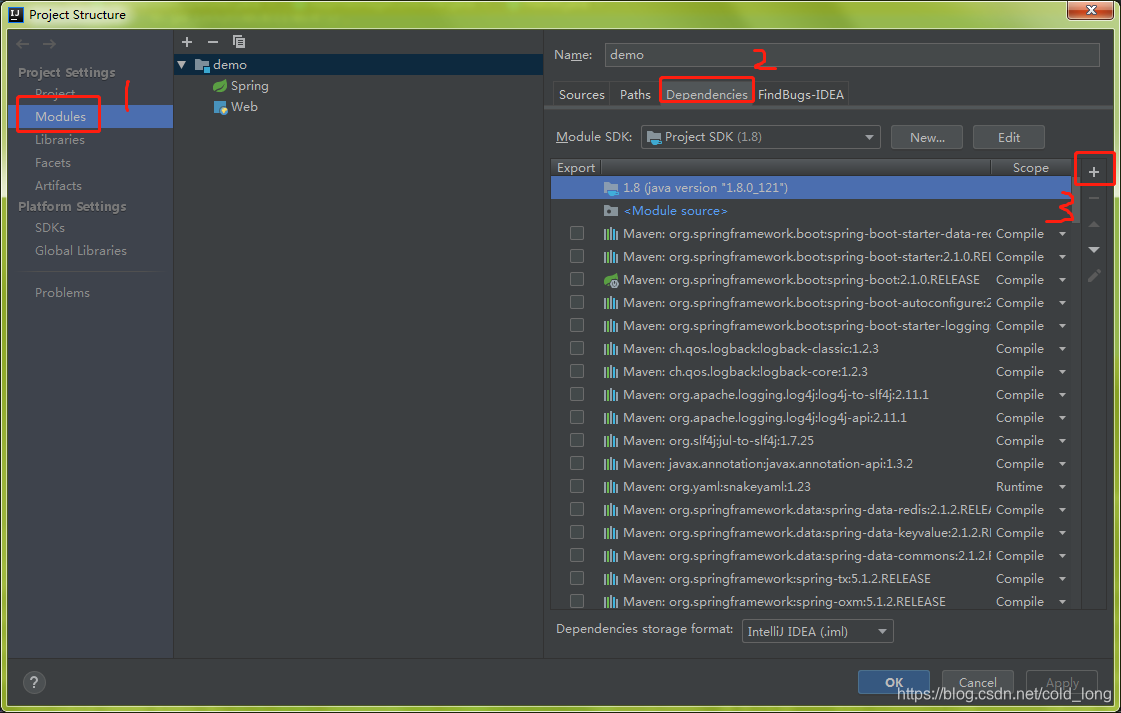1121x713 pixels.
Task: Click the jul-to-slf4j library icon
Action: [611, 441]
